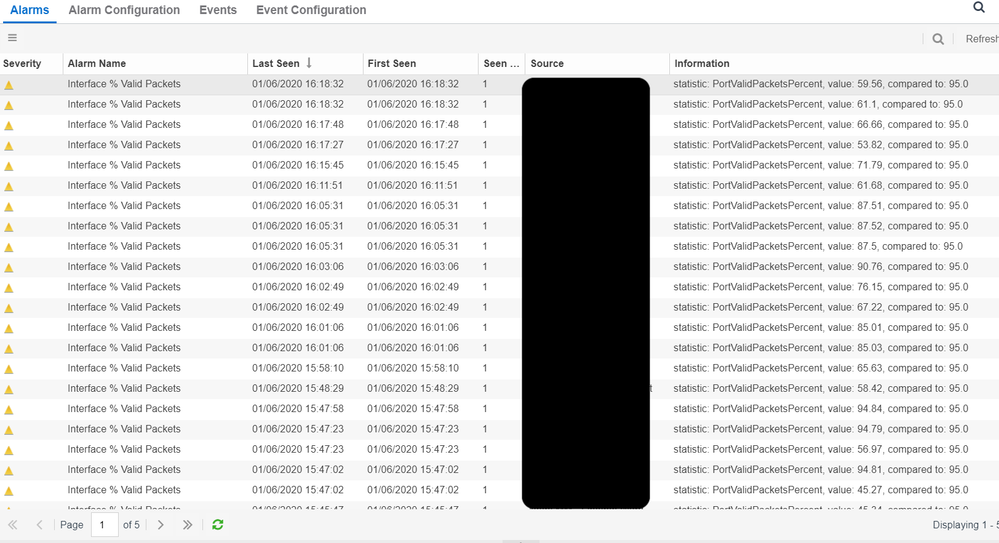The width and height of the screenshot is (999, 543).
Task: Click warning icon for value 94.84 row
Action: 9,410
